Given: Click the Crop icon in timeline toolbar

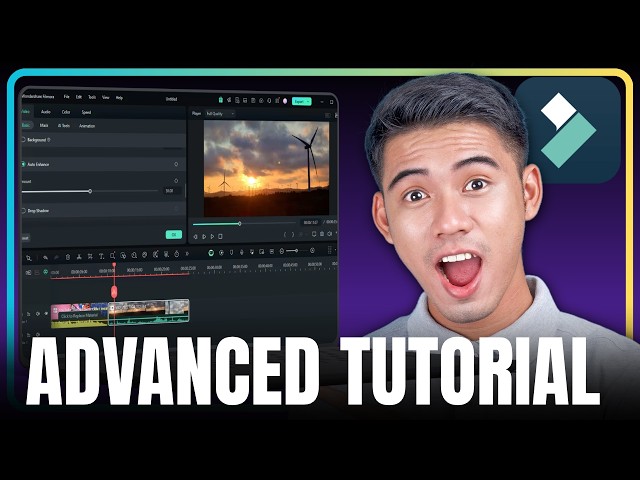Looking at the screenshot, I should 90,256.
